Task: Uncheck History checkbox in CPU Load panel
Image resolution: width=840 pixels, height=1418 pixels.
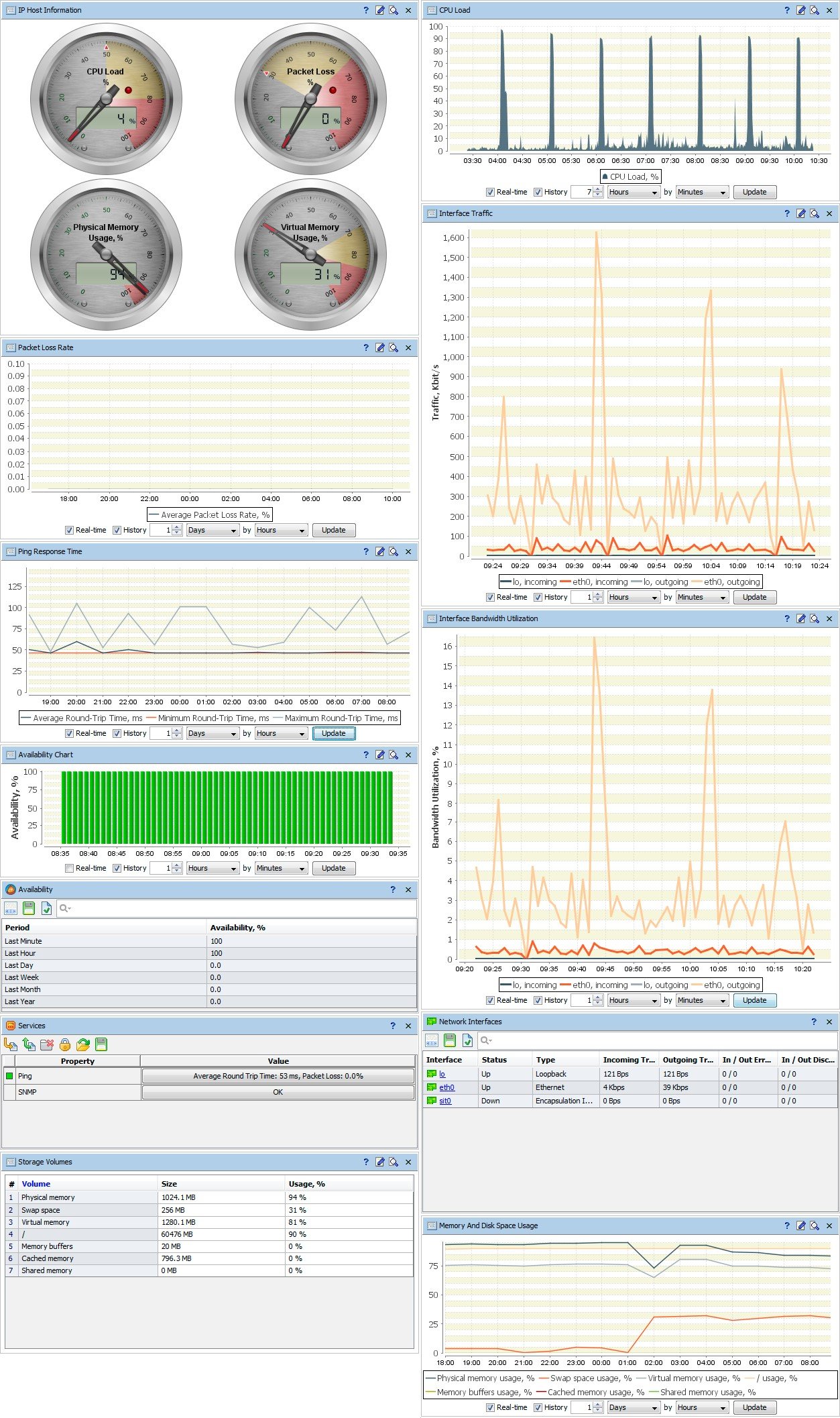Action: point(538,192)
